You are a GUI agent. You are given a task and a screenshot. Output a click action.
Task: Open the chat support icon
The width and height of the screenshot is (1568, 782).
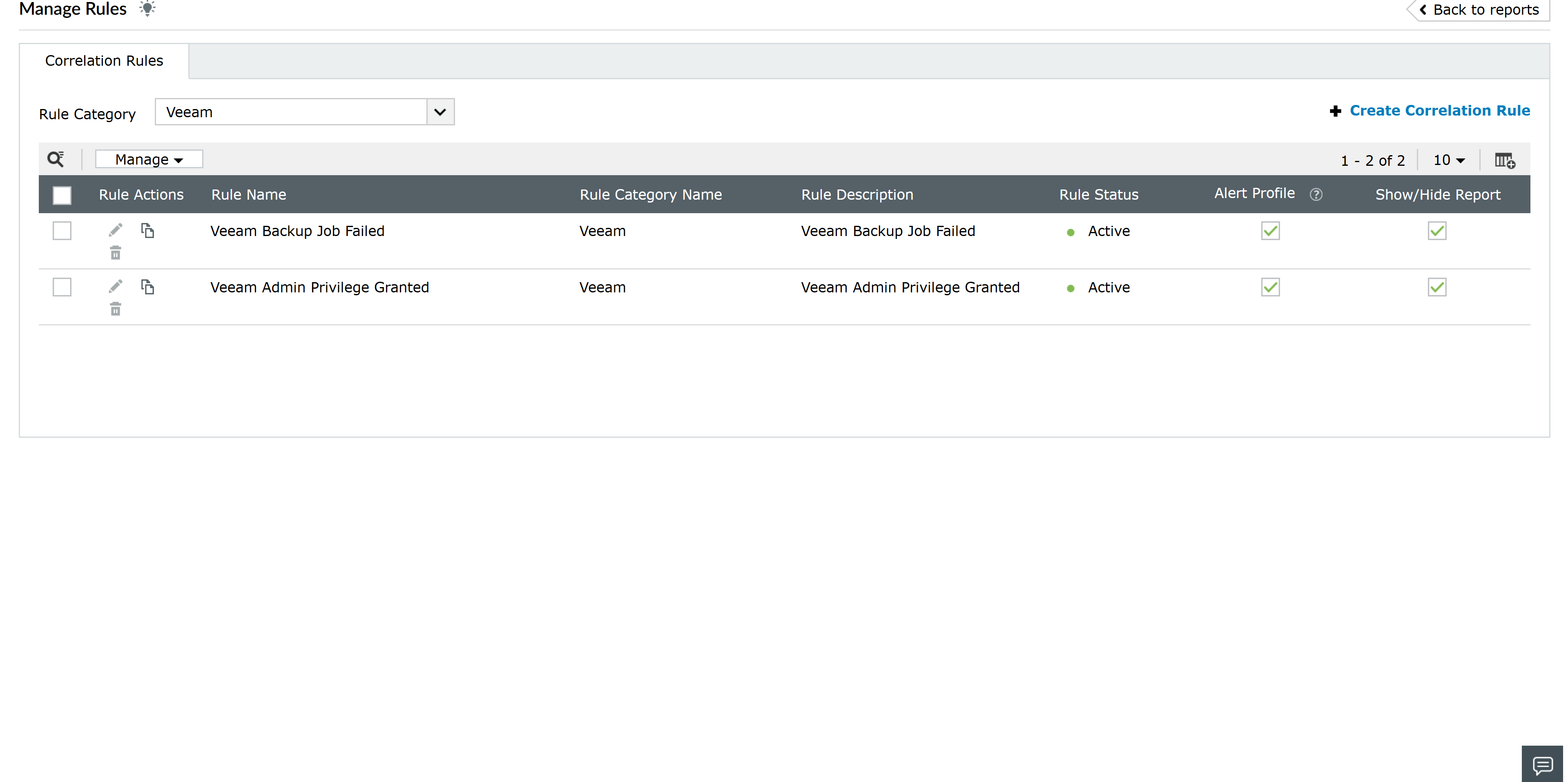(x=1542, y=764)
